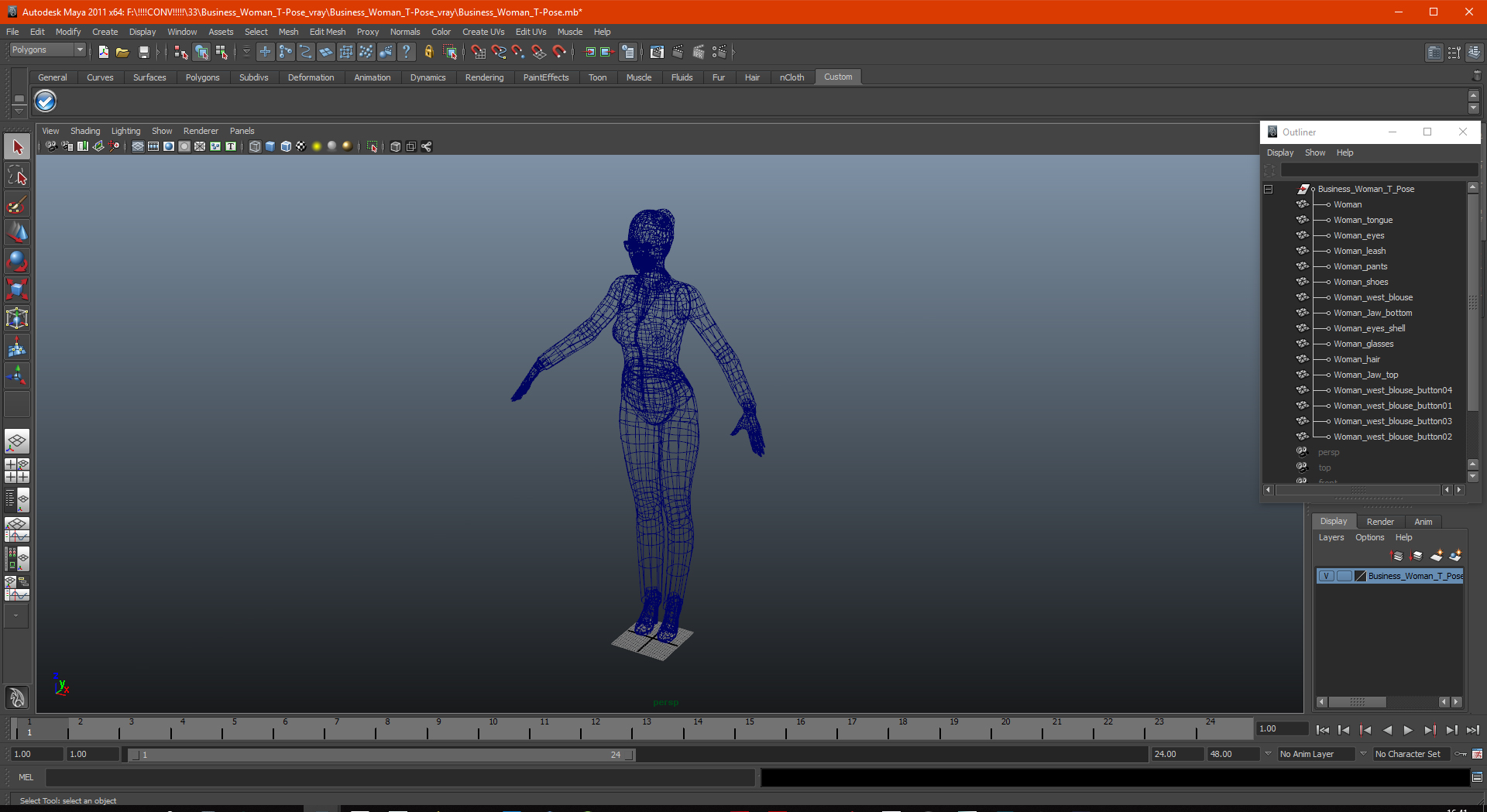The image size is (1487, 812).
Task: Click the Four View layout icon
Action: click(x=17, y=470)
